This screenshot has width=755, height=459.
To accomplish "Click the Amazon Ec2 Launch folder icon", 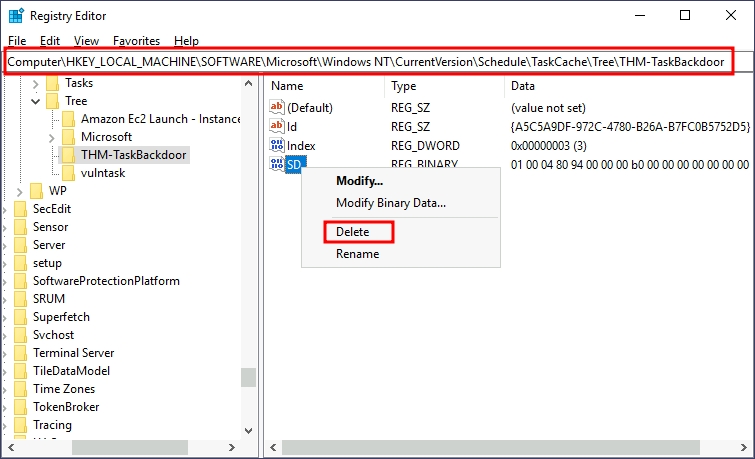I will tap(68, 119).
